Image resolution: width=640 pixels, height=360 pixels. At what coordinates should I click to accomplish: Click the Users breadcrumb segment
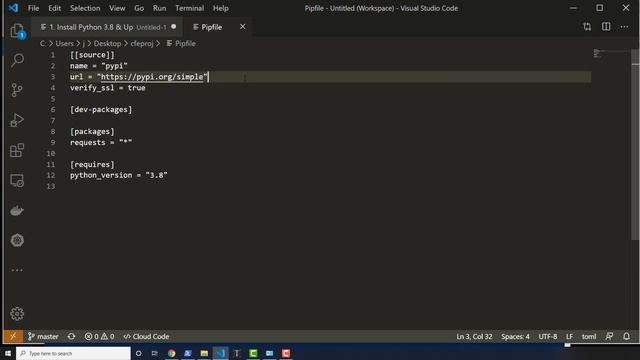(64, 43)
